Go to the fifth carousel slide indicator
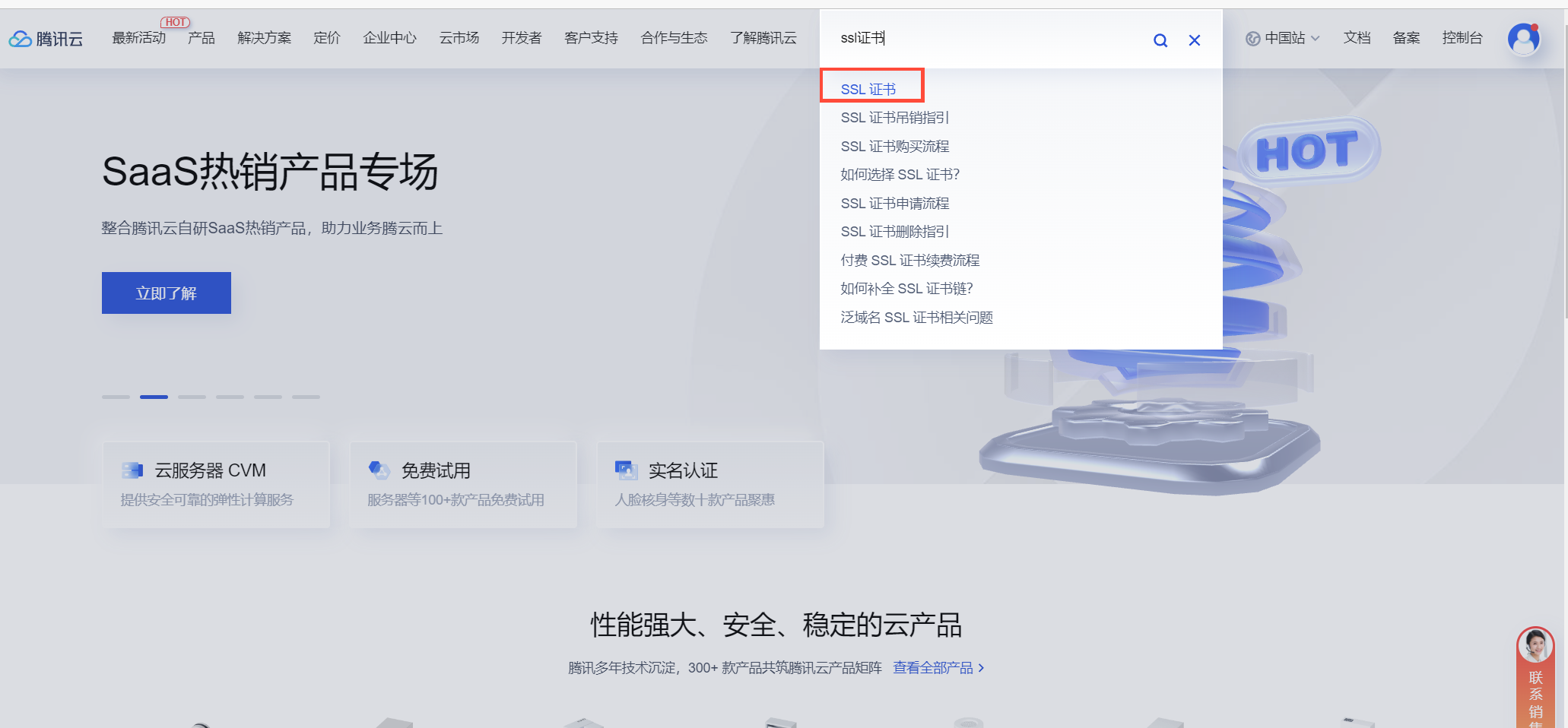Screen dimensions: 1568x728 coord(268,397)
